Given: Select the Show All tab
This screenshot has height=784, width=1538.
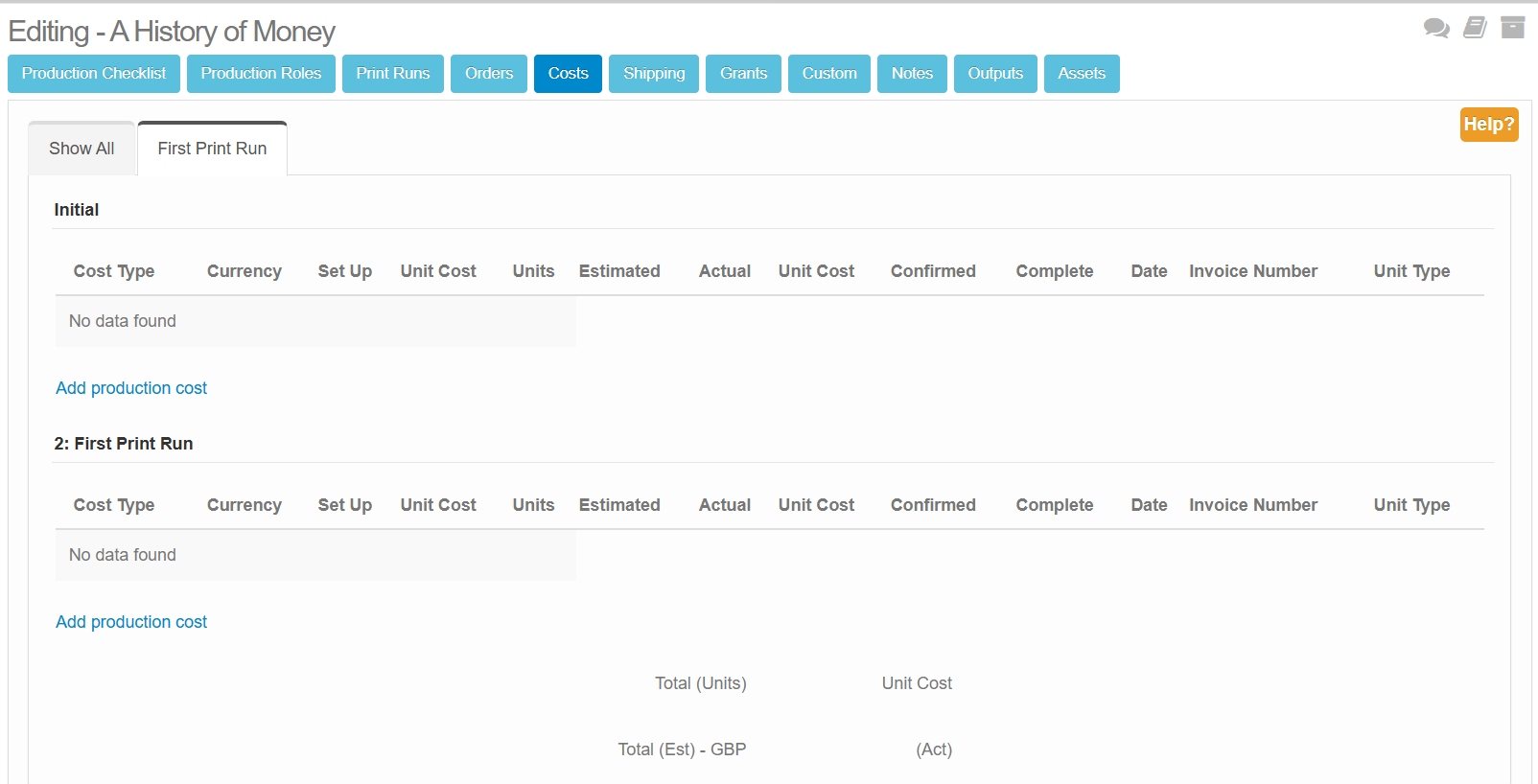Looking at the screenshot, I should point(82,149).
